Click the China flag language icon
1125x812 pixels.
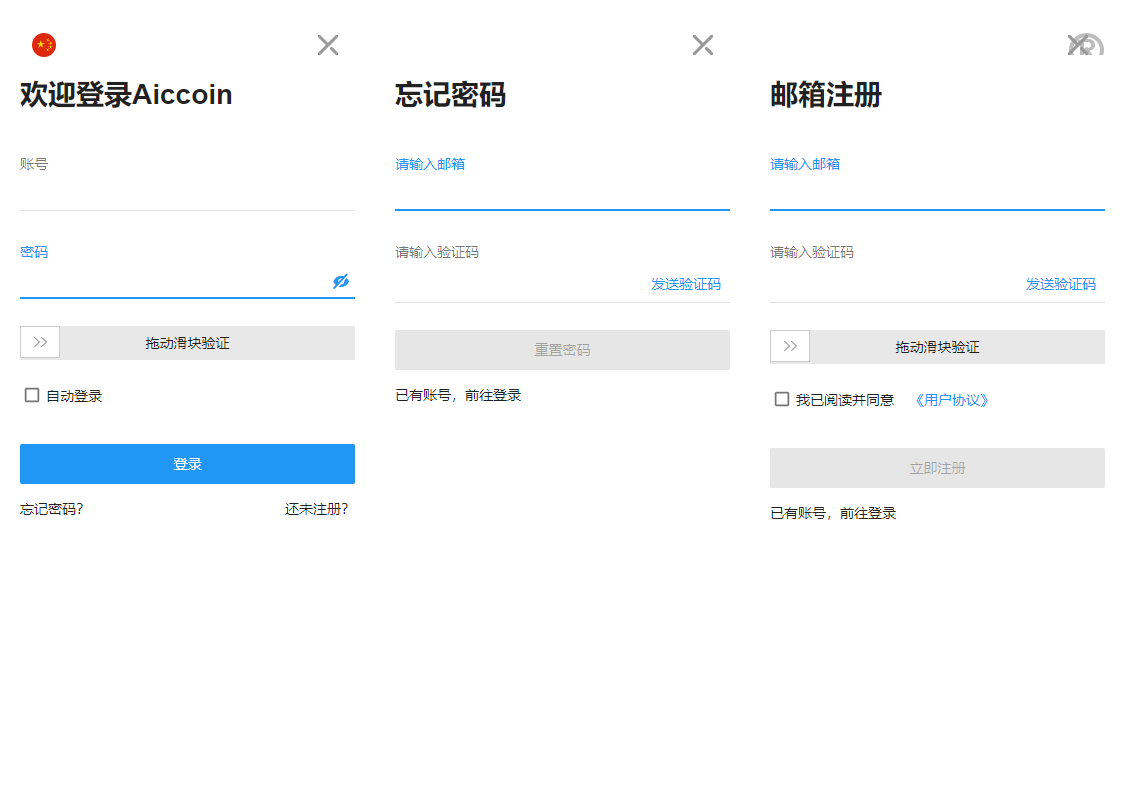click(x=44, y=45)
